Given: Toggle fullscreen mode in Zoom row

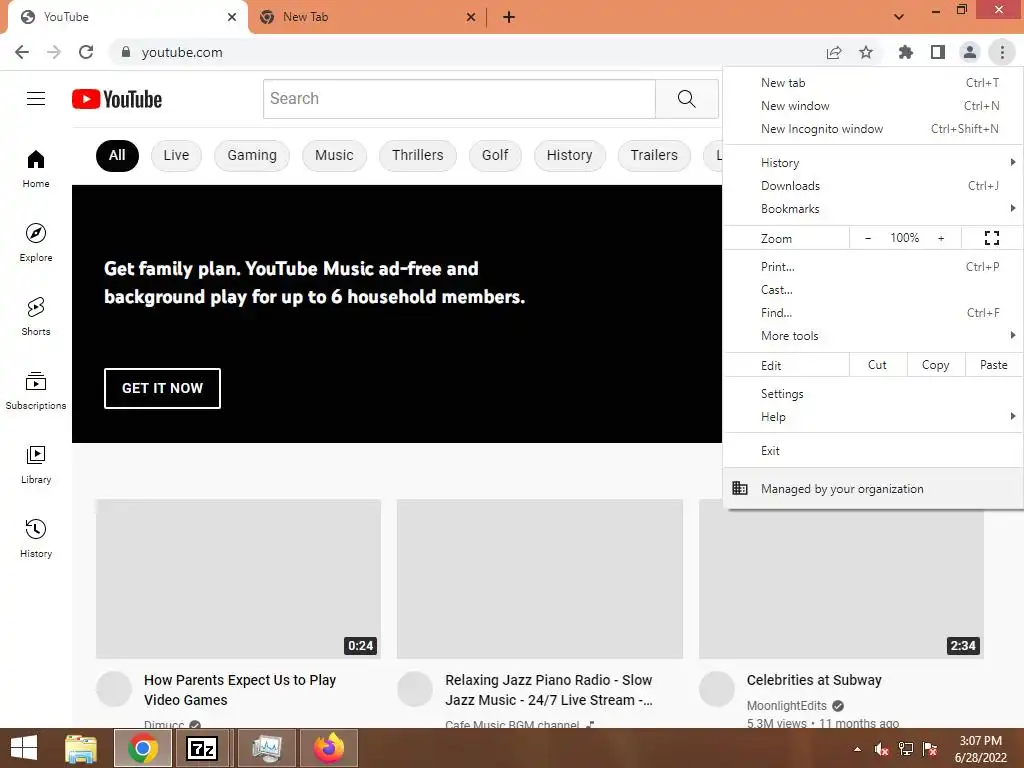Looking at the screenshot, I should pyautogui.click(x=991, y=238).
